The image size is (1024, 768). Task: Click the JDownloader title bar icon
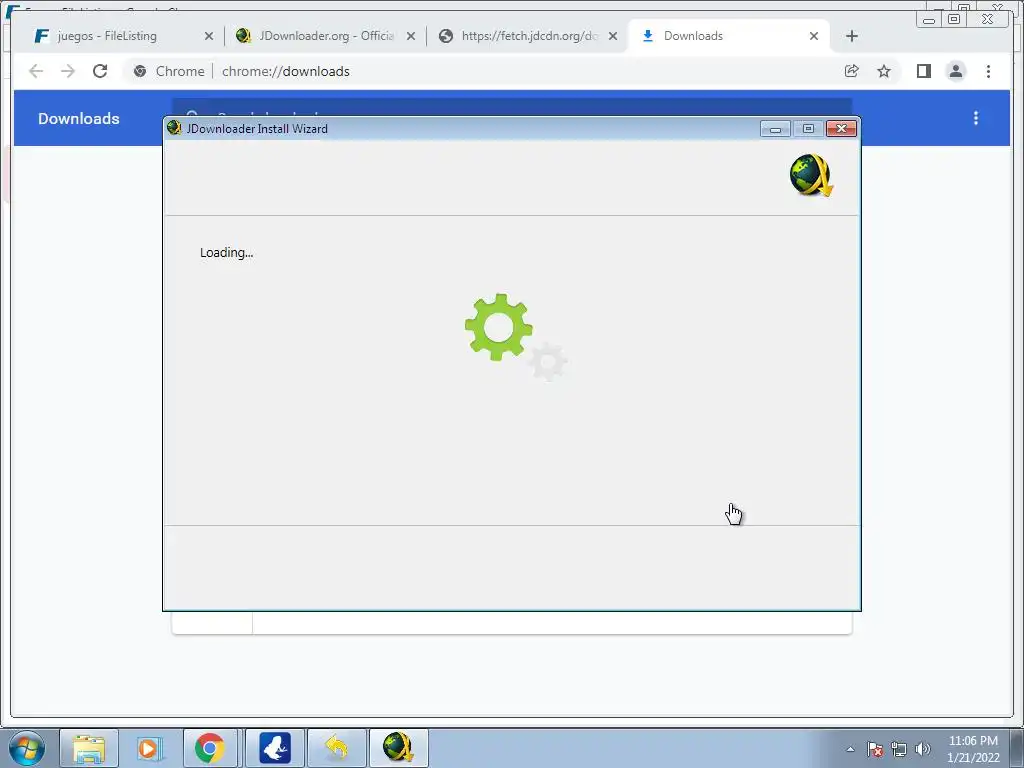pyautogui.click(x=174, y=128)
